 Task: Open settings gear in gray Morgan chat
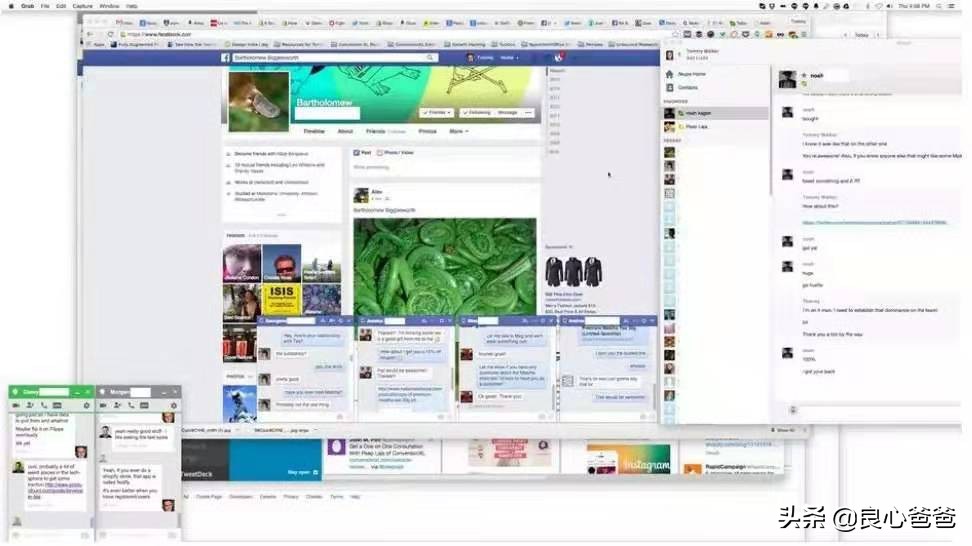[x=174, y=405]
